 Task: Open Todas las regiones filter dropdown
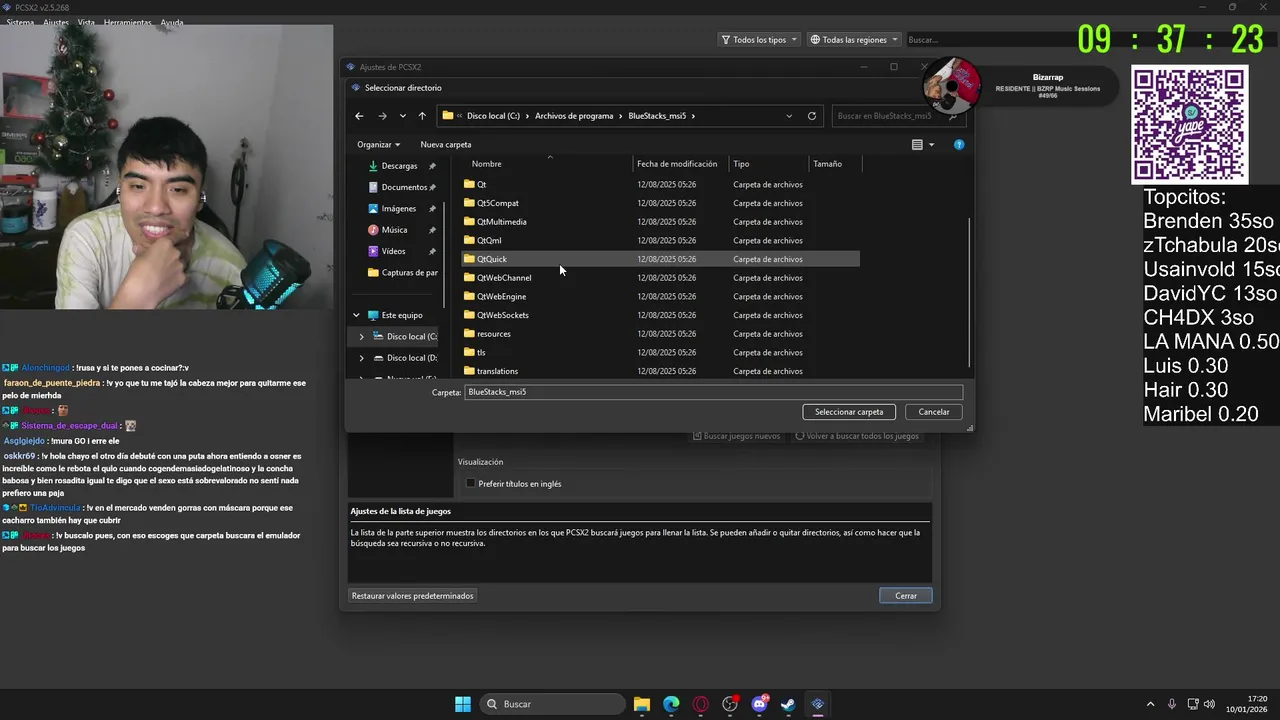[855, 40]
